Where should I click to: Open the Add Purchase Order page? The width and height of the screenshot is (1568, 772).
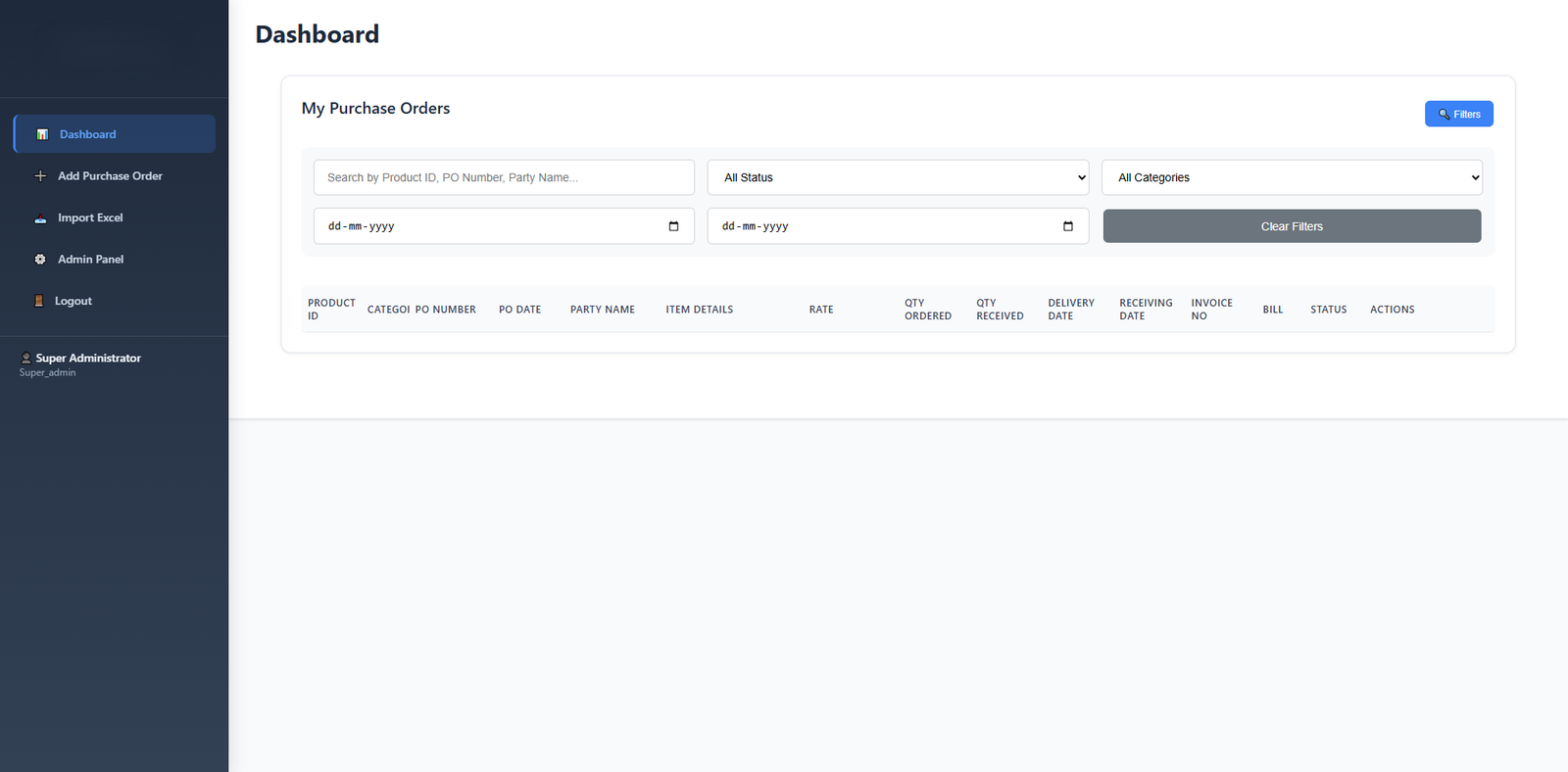[110, 176]
